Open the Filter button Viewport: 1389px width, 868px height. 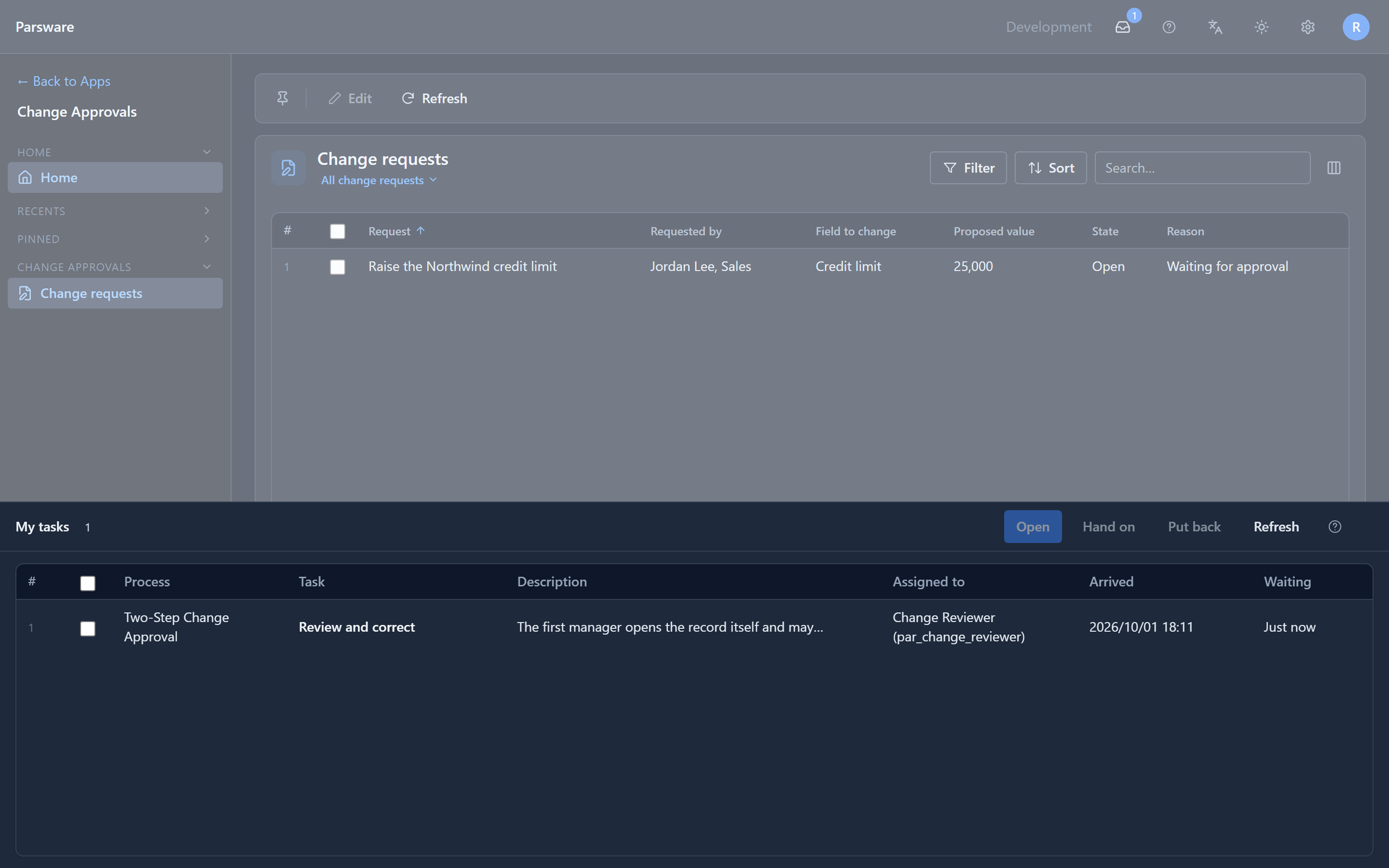point(968,168)
